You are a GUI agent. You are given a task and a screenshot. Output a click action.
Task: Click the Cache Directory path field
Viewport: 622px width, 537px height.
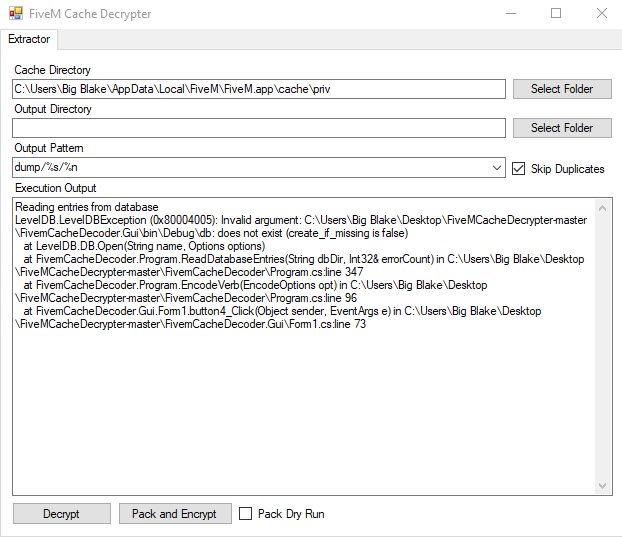[259, 89]
